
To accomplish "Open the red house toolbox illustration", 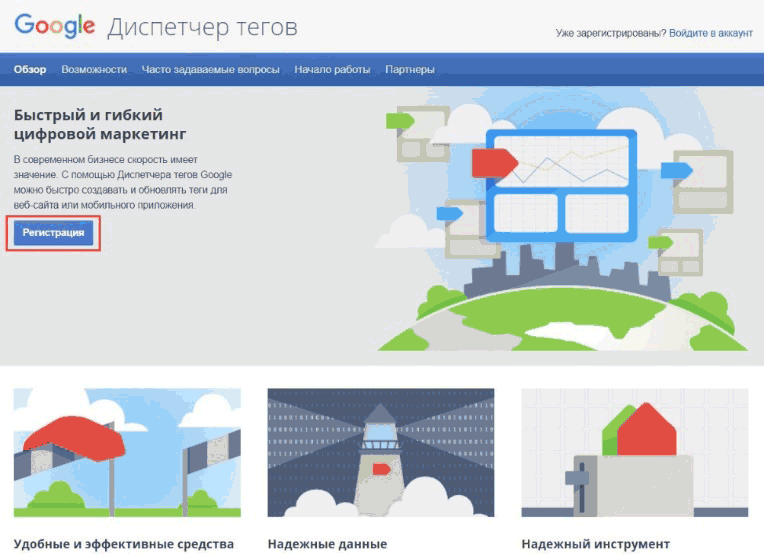I will click(x=635, y=452).
